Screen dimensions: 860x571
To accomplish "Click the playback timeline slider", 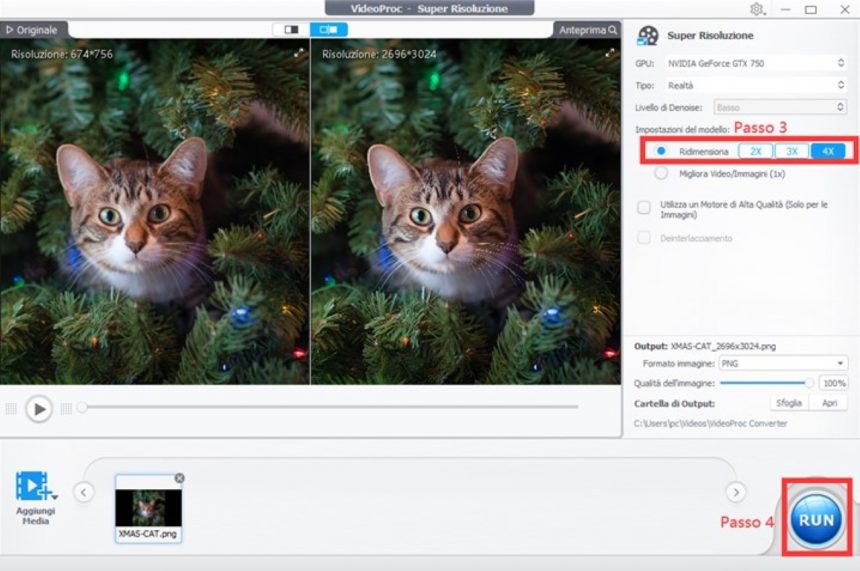I will [x=328, y=407].
